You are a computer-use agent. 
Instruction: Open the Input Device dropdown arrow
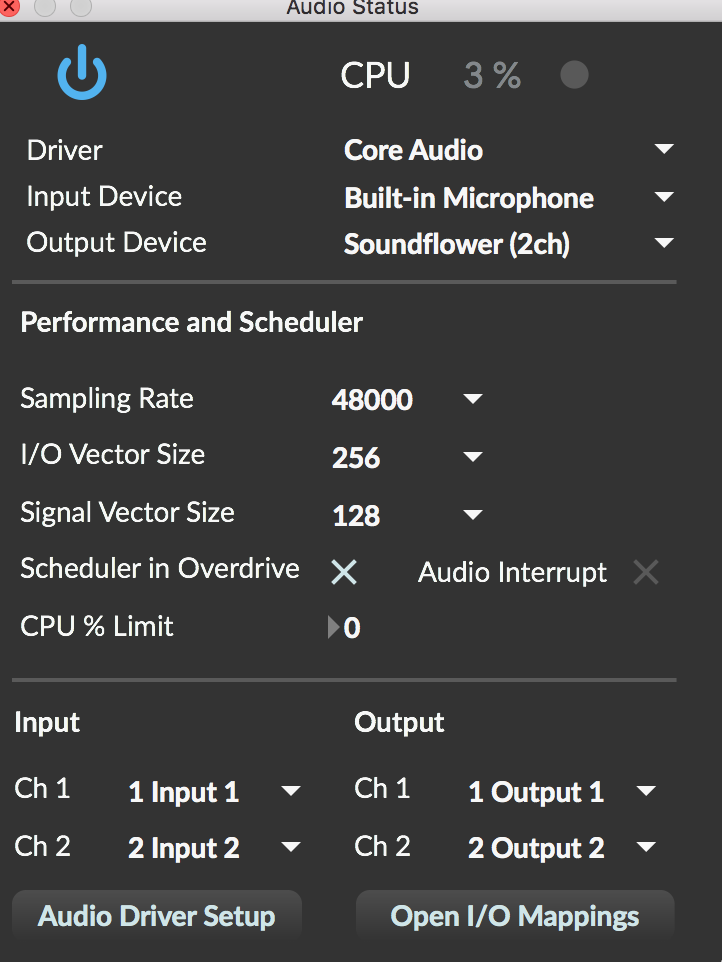click(x=664, y=197)
